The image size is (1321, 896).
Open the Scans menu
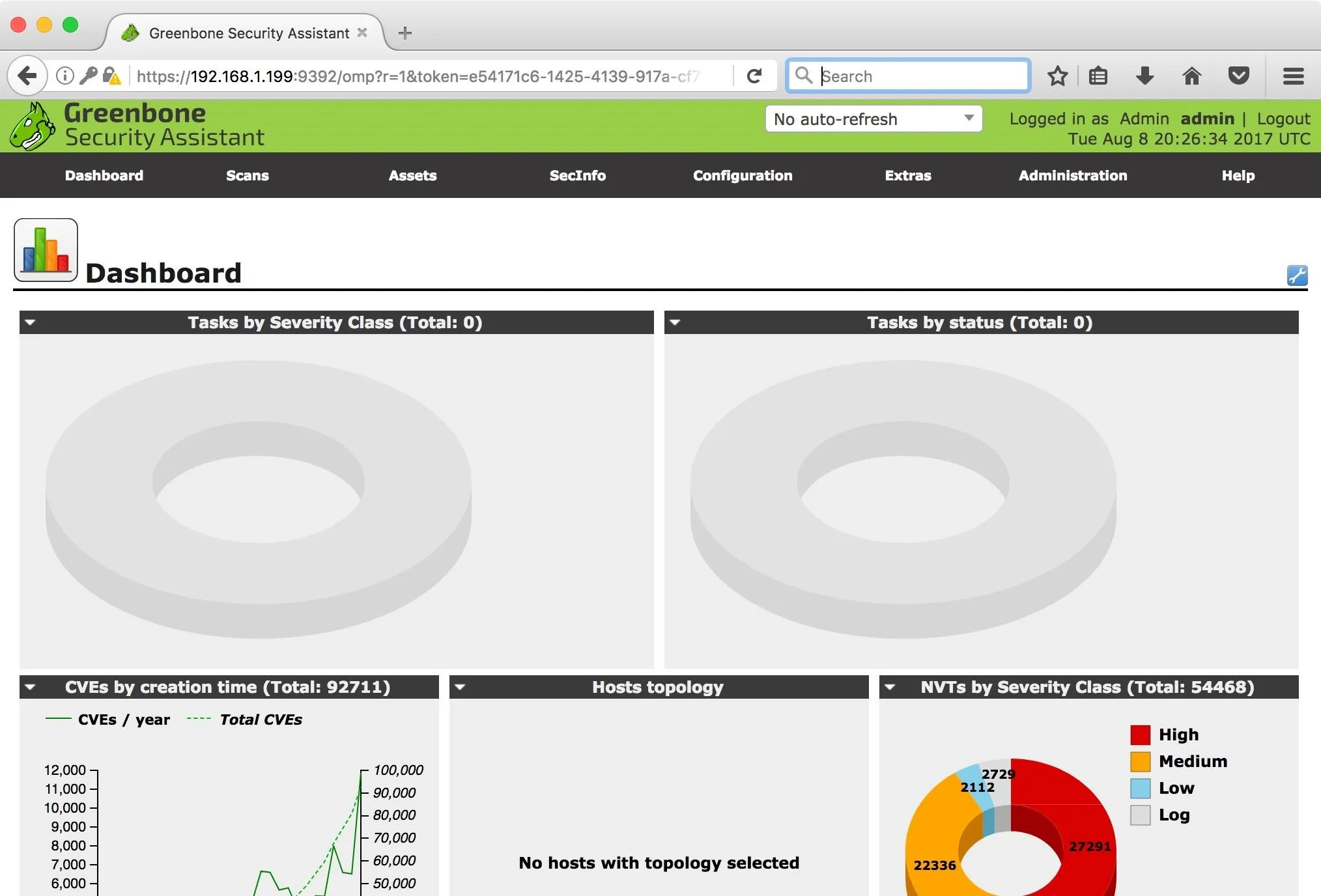pos(248,175)
